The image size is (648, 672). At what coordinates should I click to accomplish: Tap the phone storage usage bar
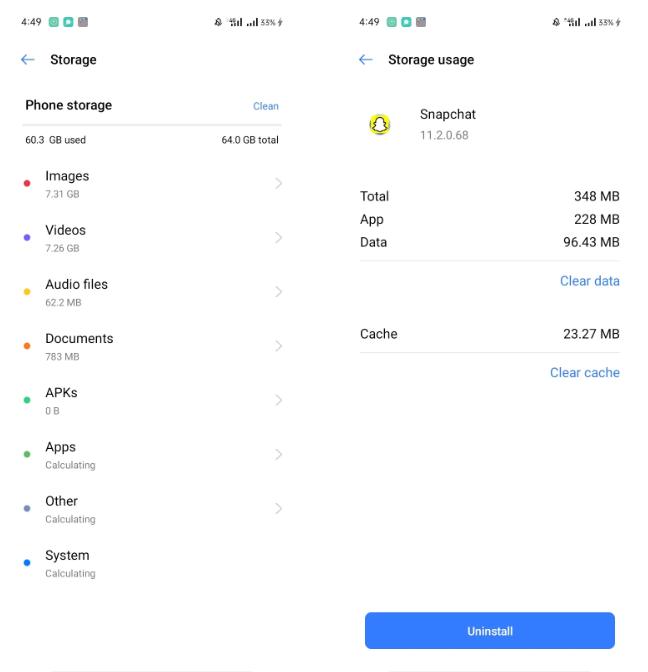pyautogui.click(x=152, y=126)
